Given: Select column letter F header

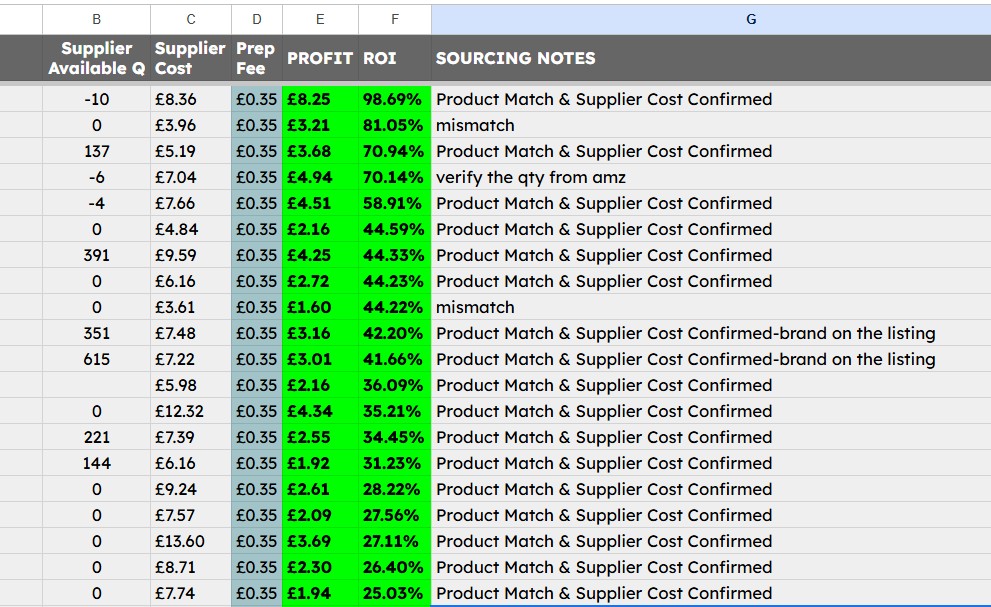Looking at the screenshot, I should (x=394, y=18).
